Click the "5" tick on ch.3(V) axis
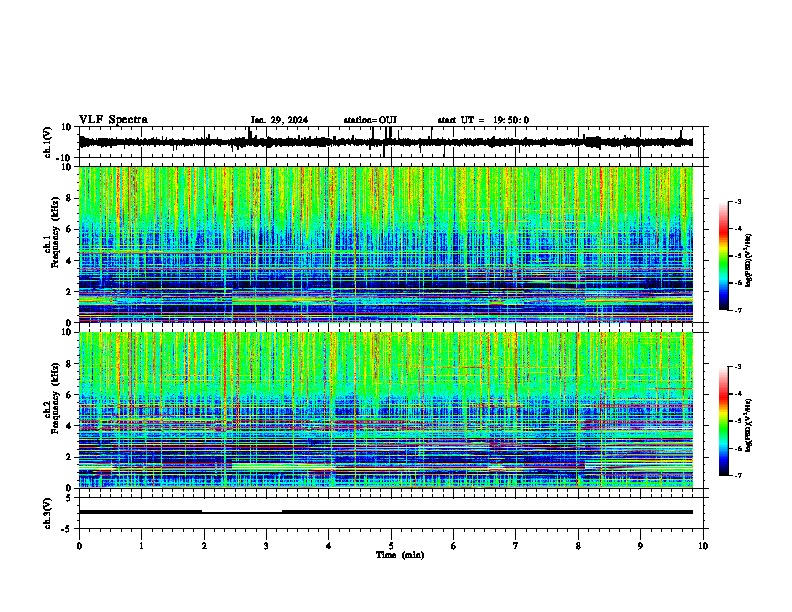 69,498
